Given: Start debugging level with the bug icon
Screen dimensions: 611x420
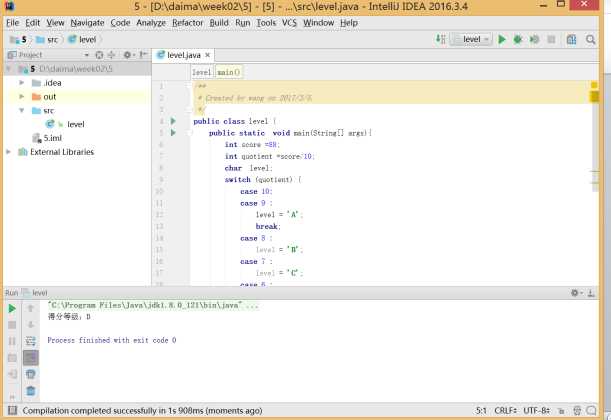Looking at the screenshot, I should point(518,39).
